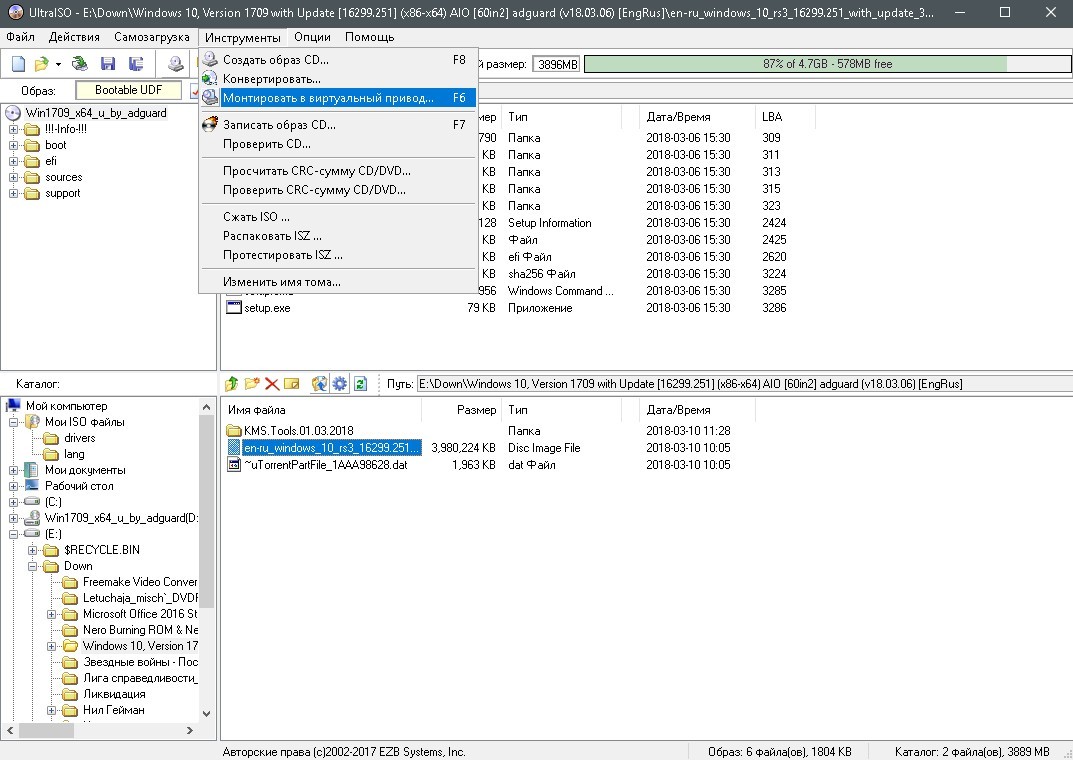
Task: Click the ~uTorrentPartFile dat file icon
Action: tap(234, 465)
